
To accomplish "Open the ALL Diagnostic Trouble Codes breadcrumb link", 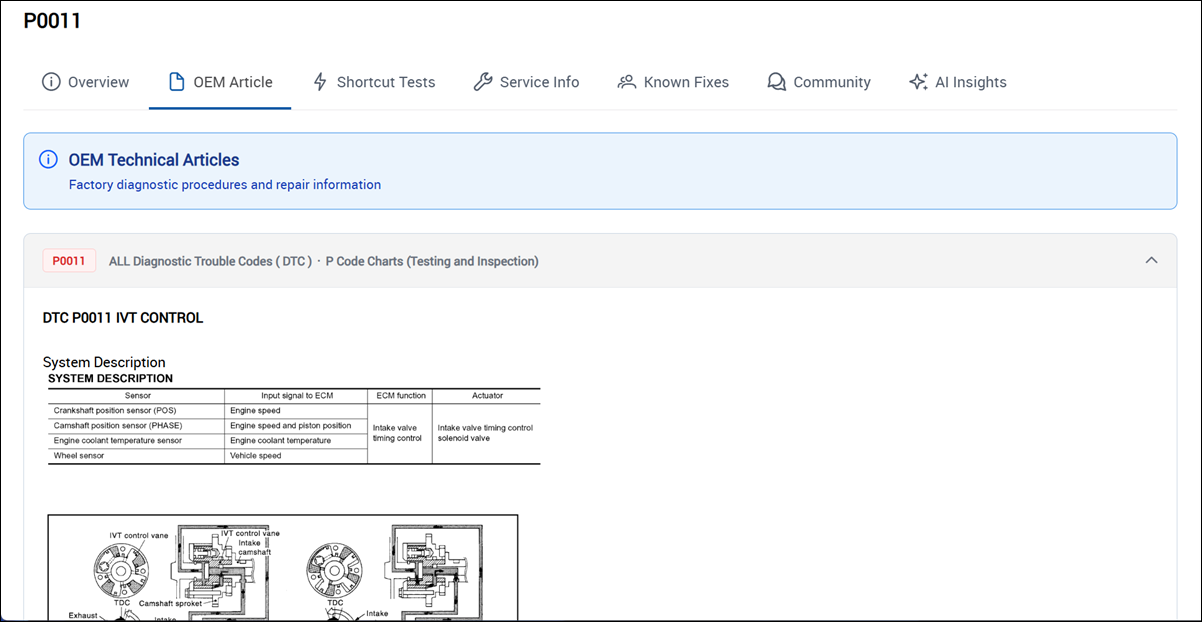I will click(x=208, y=260).
